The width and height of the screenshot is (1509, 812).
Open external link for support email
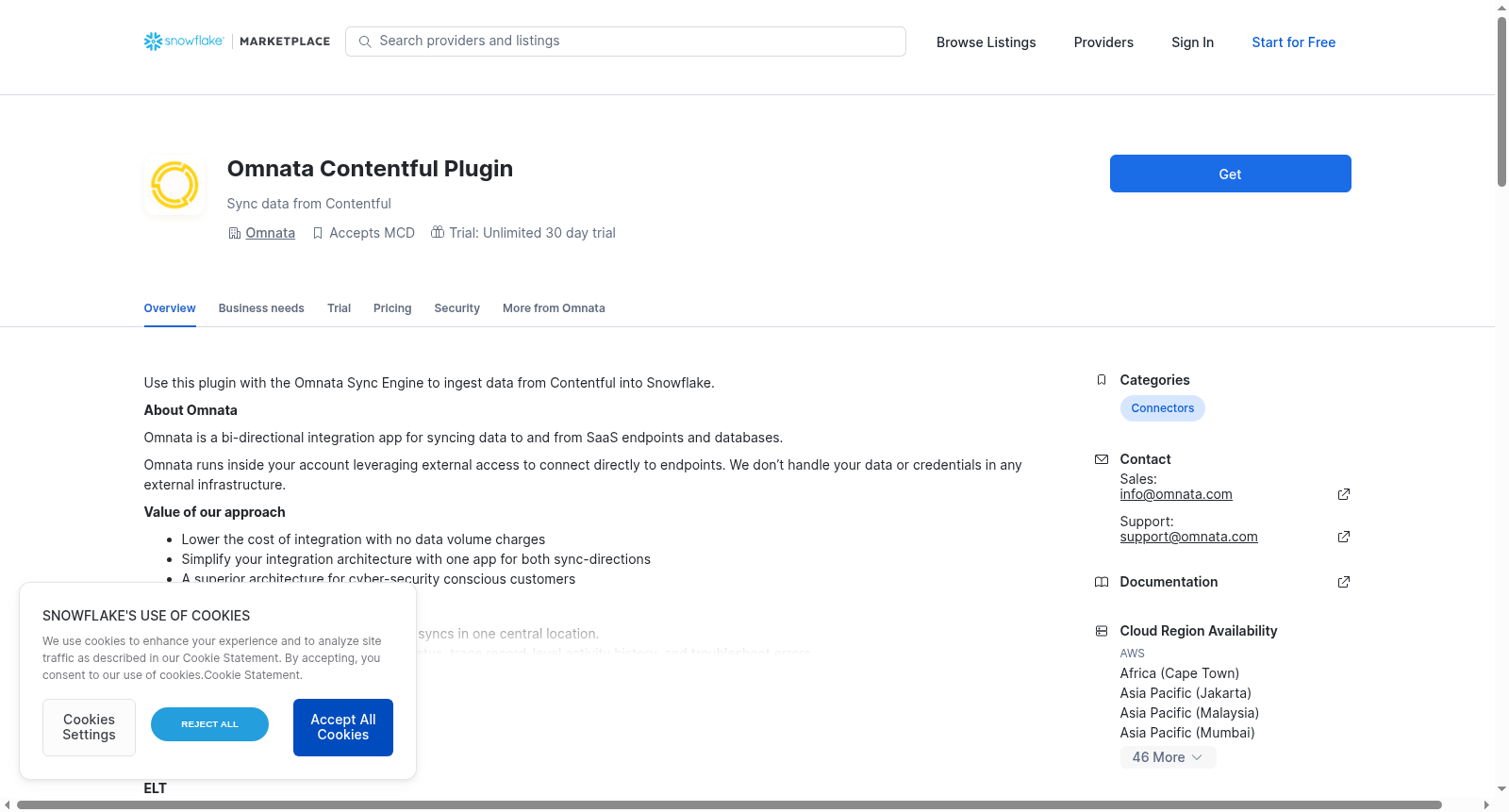(1344, 537)
